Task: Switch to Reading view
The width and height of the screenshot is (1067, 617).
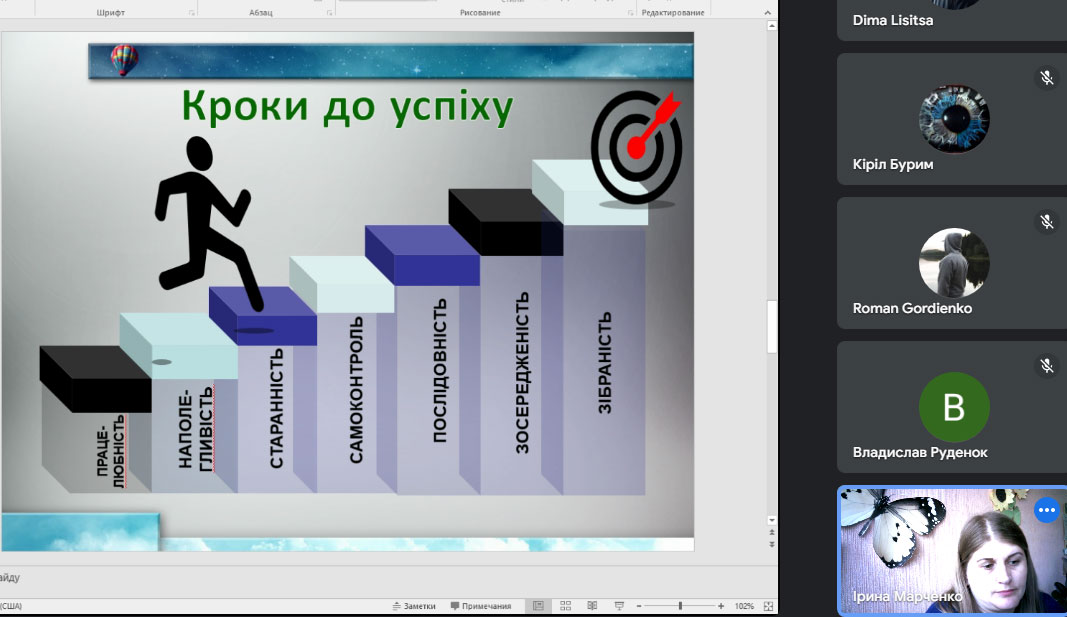Action: pyautogui.click(x=592, y=605)
